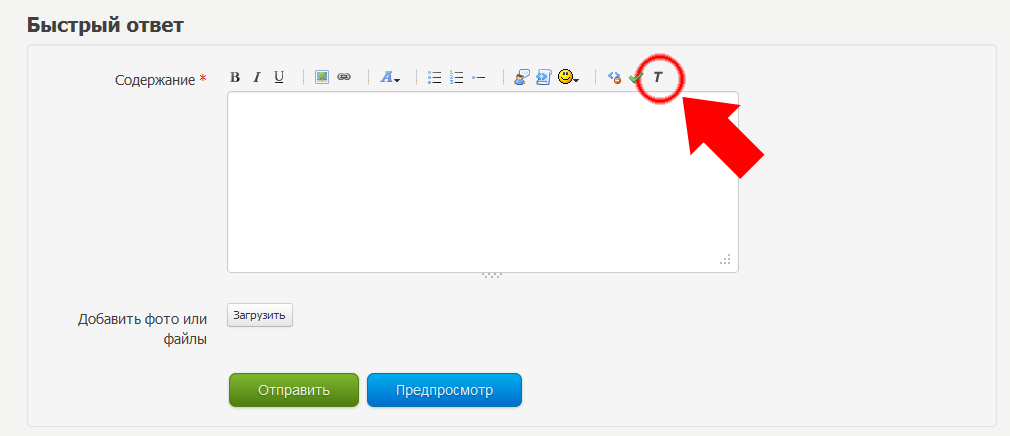The image size is (1010, 436).
Task: Insert a code block
Action: click(544, 77)
